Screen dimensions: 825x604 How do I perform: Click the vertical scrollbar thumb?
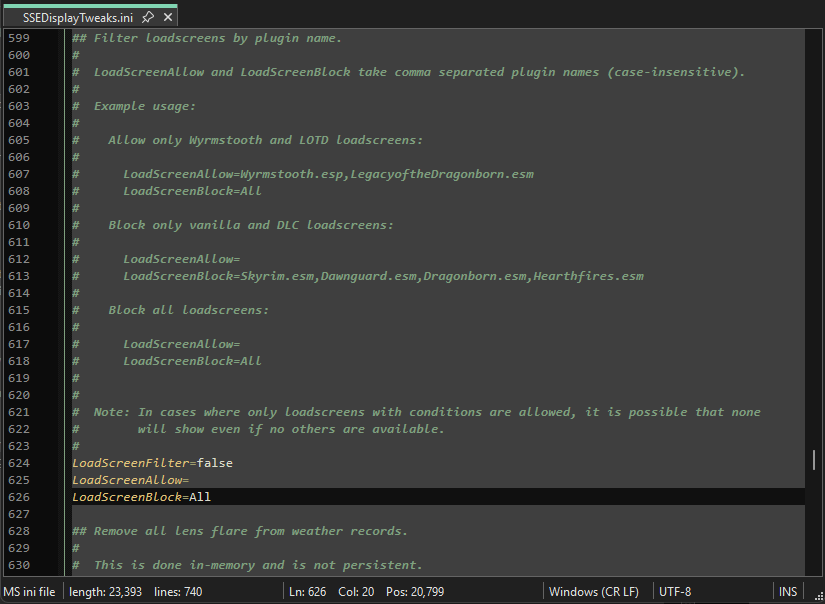pos(813,460)
